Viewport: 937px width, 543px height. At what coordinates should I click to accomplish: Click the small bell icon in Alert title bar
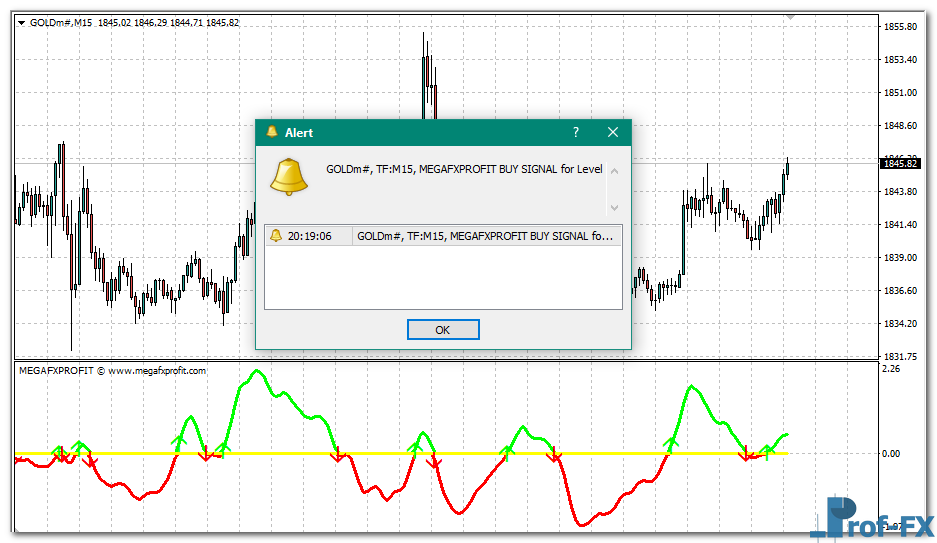tap(271, 132)
